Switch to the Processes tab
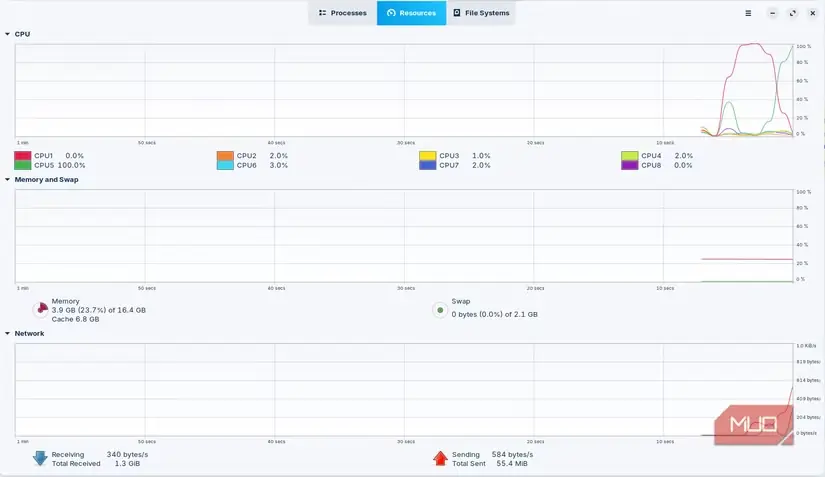The width and height of the screenshot is (825, 477). (x=343, y=13)
